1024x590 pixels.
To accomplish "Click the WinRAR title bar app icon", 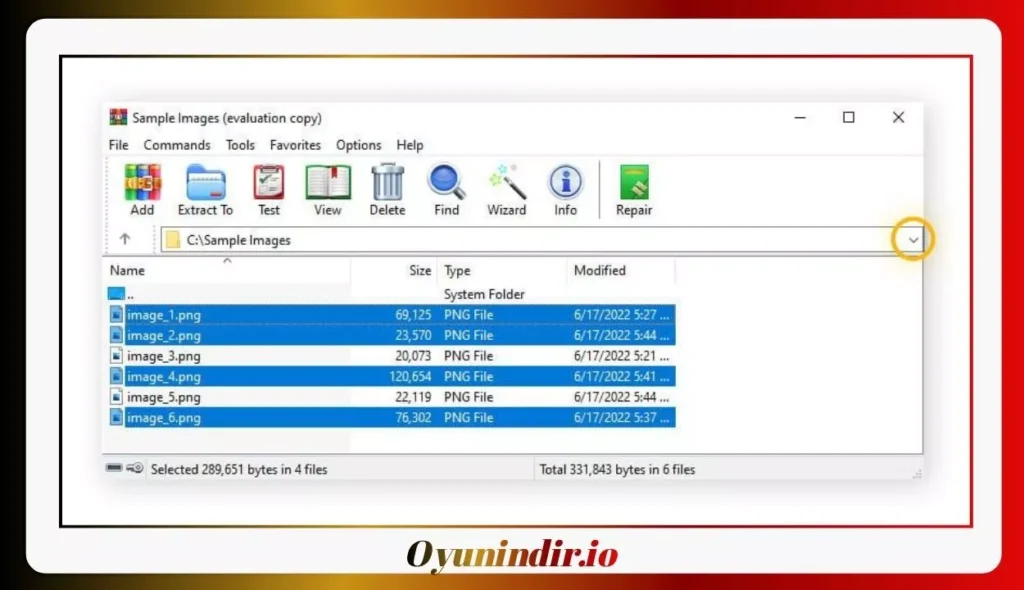I will [x=118, y=118].
